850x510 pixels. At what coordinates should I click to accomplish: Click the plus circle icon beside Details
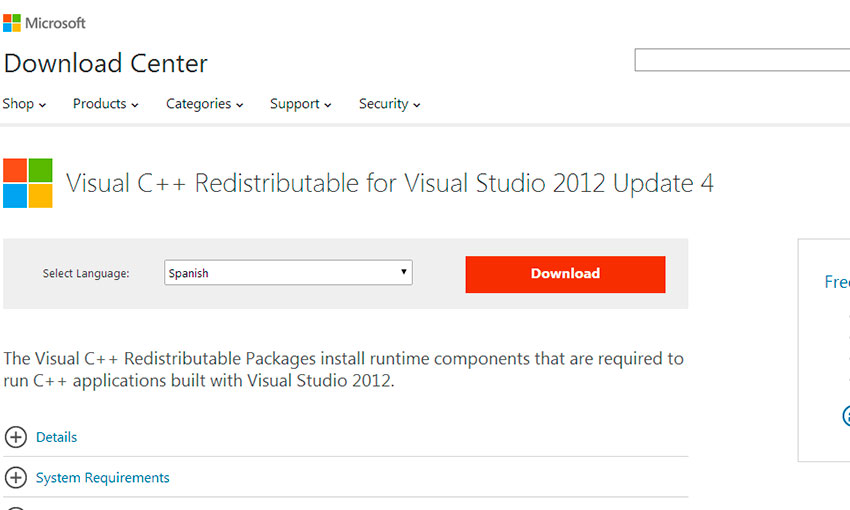pos(16,437)
